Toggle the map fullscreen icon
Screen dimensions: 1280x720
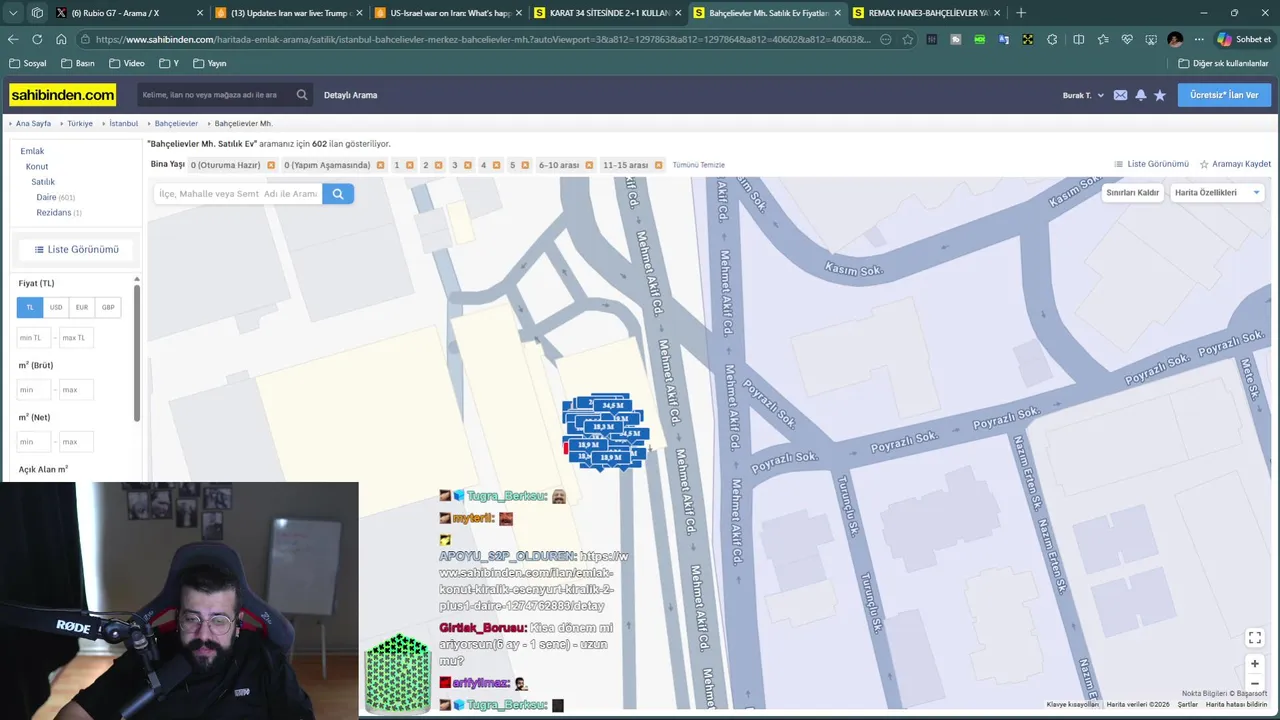tap(1255, 638)
